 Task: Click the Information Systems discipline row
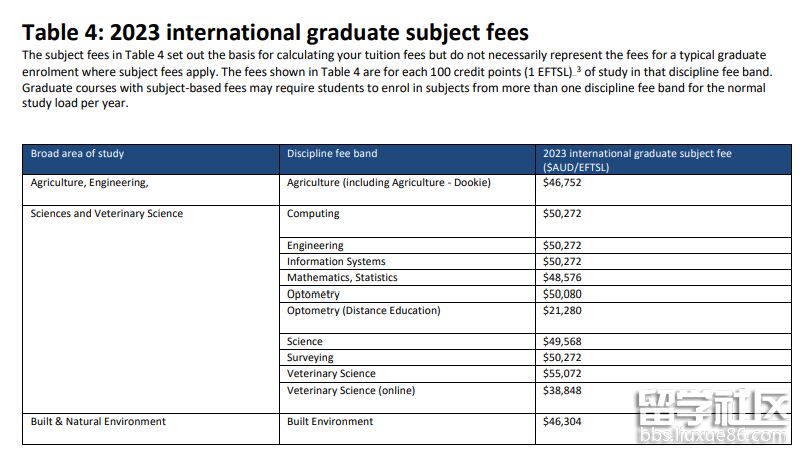[x=335, y=261]
